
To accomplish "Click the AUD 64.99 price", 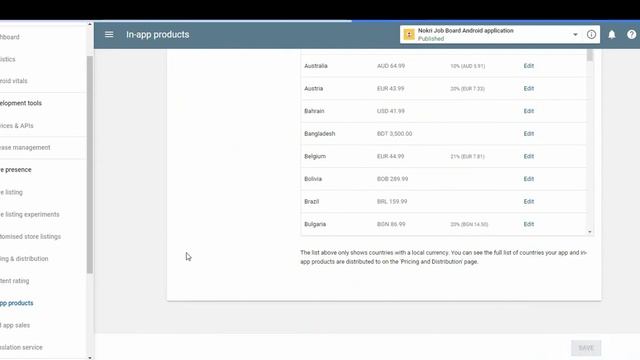I will click(x=391, y=66).
